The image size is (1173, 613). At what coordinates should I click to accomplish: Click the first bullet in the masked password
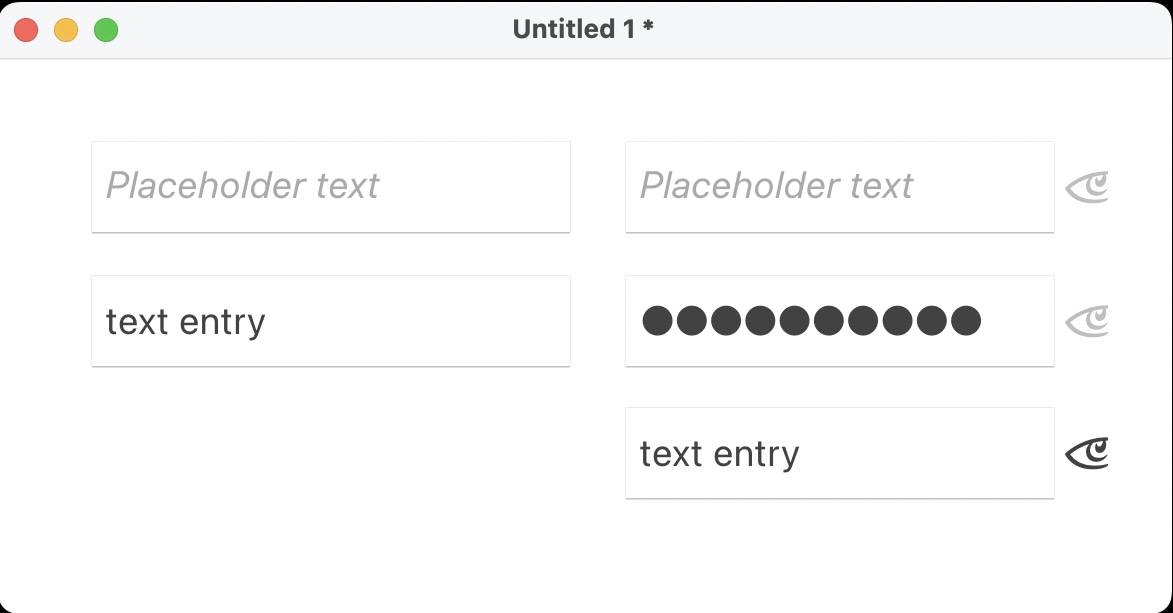(657, 321)
